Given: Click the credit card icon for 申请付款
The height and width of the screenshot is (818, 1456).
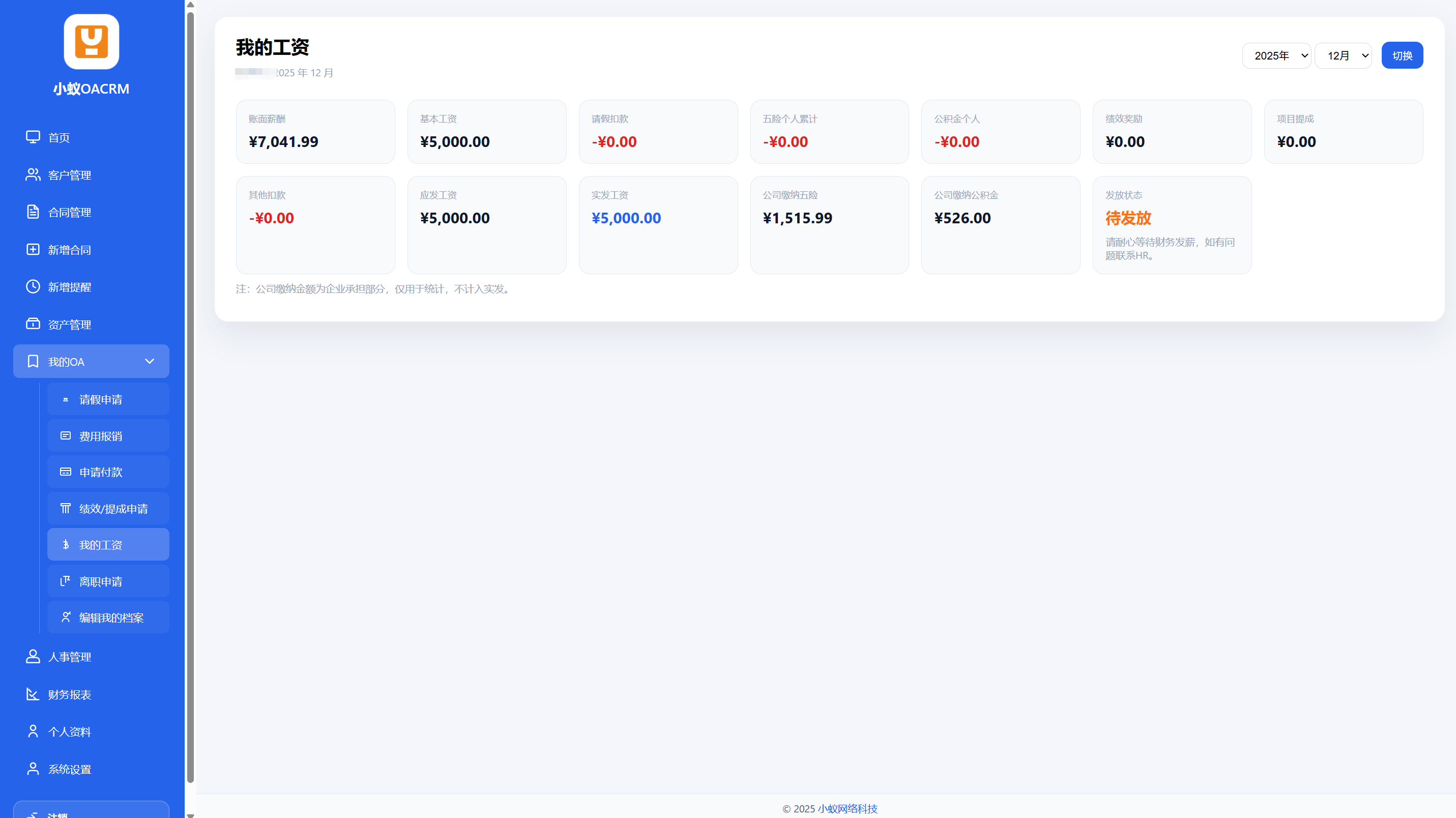Looking at the screenshot, I should (66, 472).
